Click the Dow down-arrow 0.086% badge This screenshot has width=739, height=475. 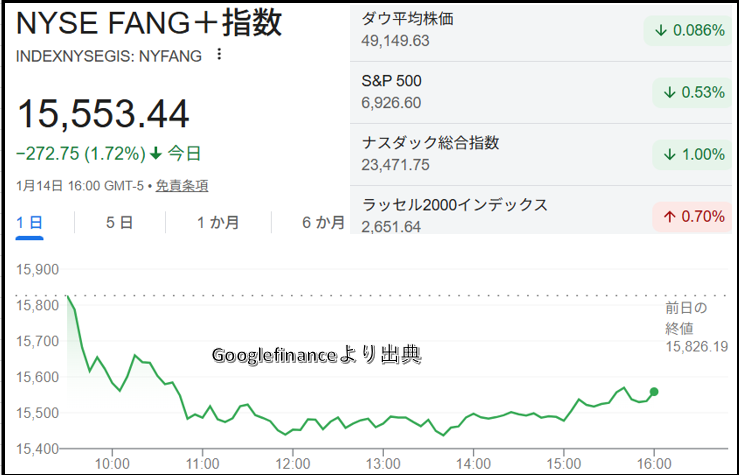(689, 30)
